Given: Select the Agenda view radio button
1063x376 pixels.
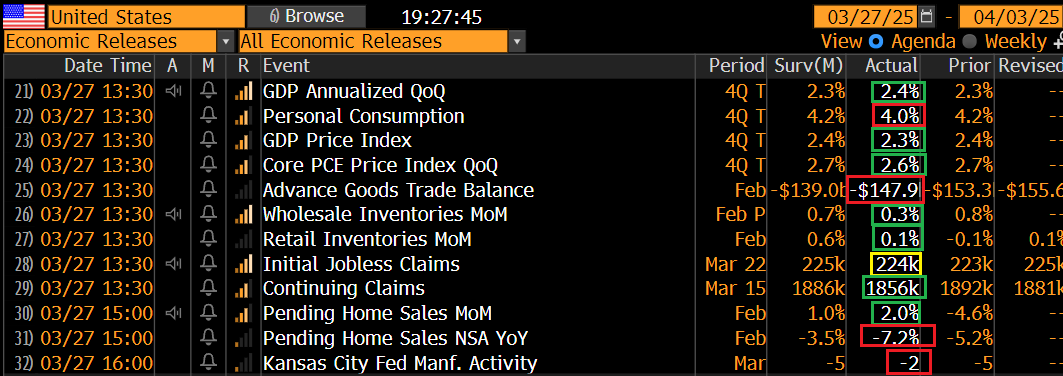Looking at the screenshot, I should pyautogui.click(x=876, y=41).
